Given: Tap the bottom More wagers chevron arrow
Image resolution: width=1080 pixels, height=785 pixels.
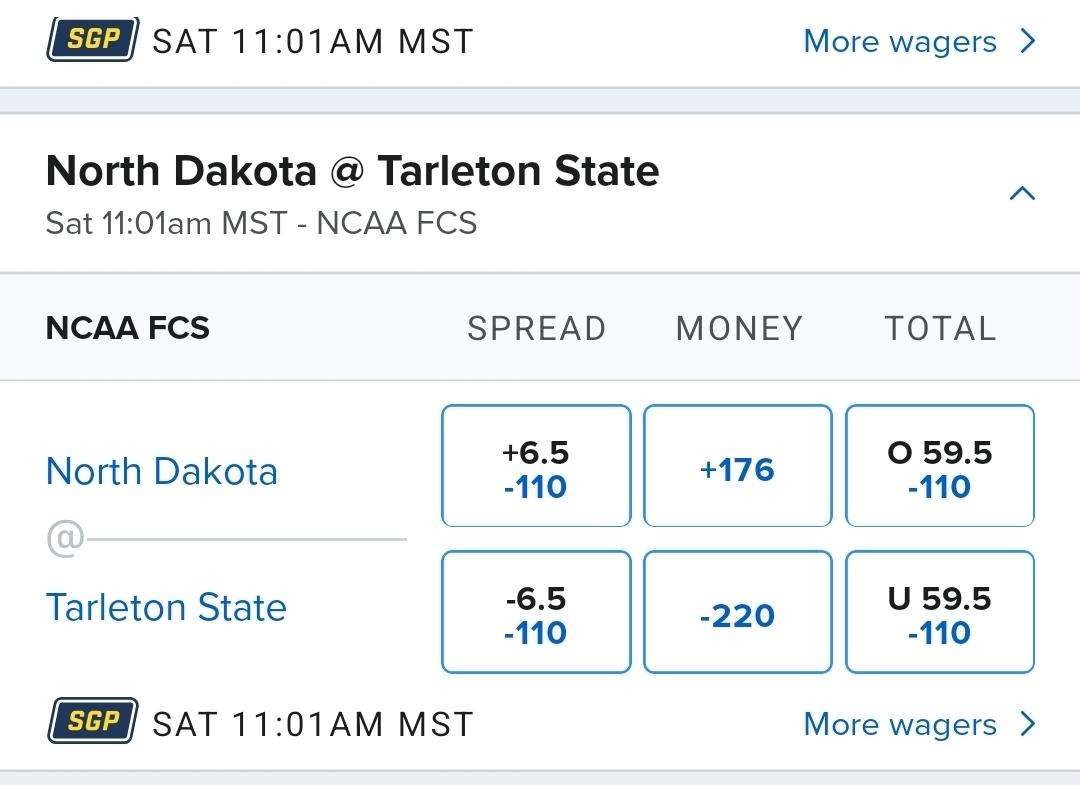Looking at the screenshot, I should (x=1027, y=724).
